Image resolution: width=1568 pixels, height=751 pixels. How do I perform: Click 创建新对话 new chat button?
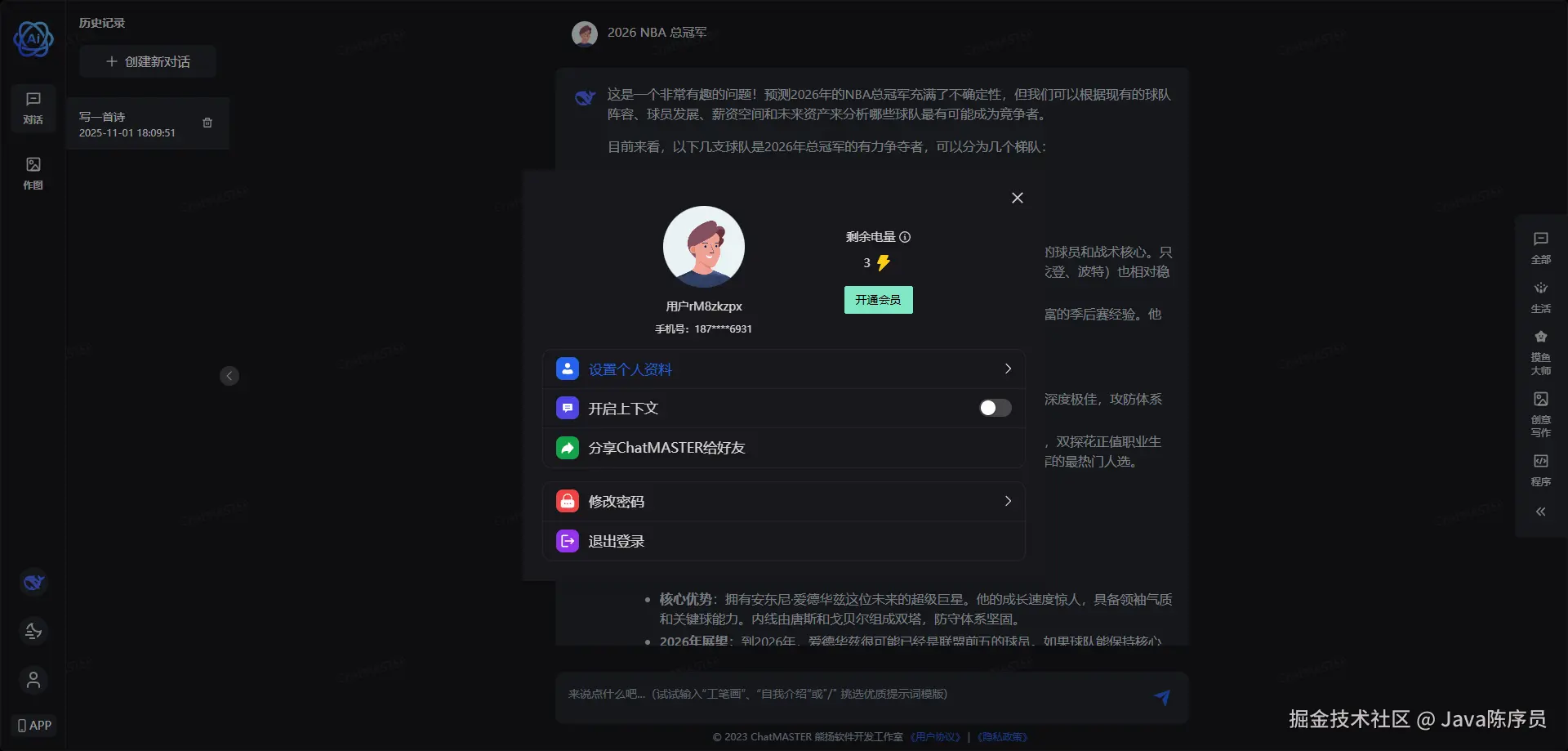click(148, 61)
